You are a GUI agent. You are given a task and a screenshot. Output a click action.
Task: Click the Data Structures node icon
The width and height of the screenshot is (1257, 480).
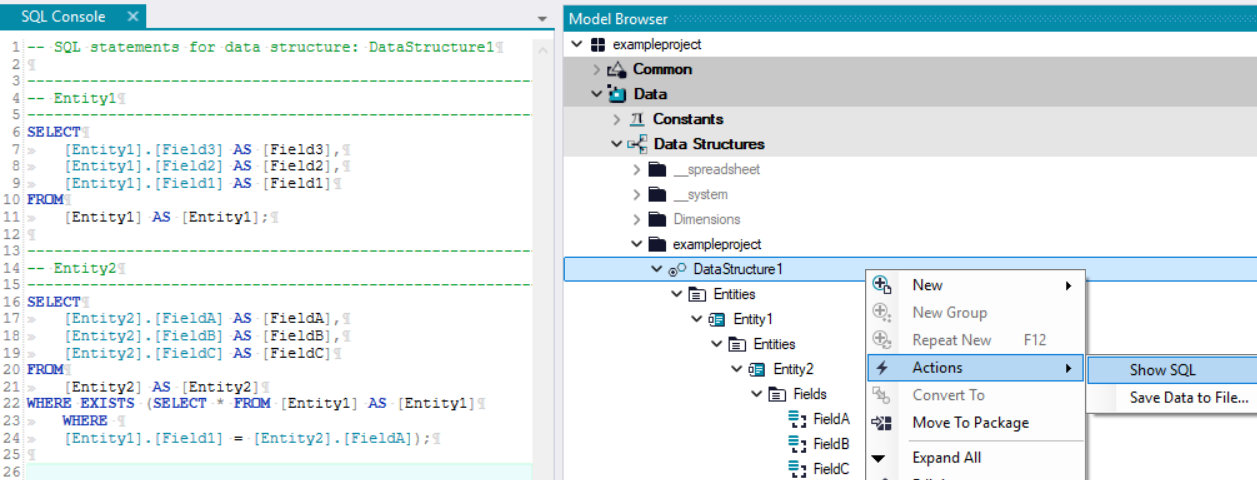637,144
